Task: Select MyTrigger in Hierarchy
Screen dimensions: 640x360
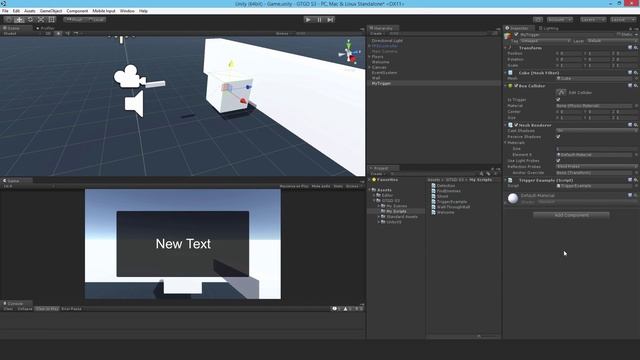Action: pos(381,83)
